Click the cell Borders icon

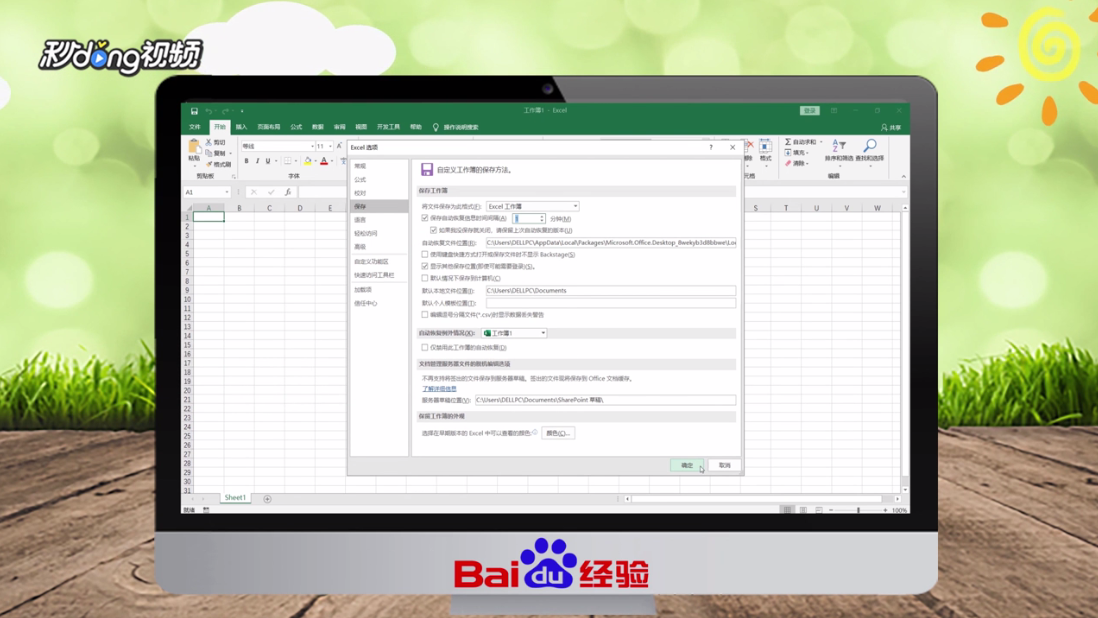pyautogui.click(x=287, y=161)
